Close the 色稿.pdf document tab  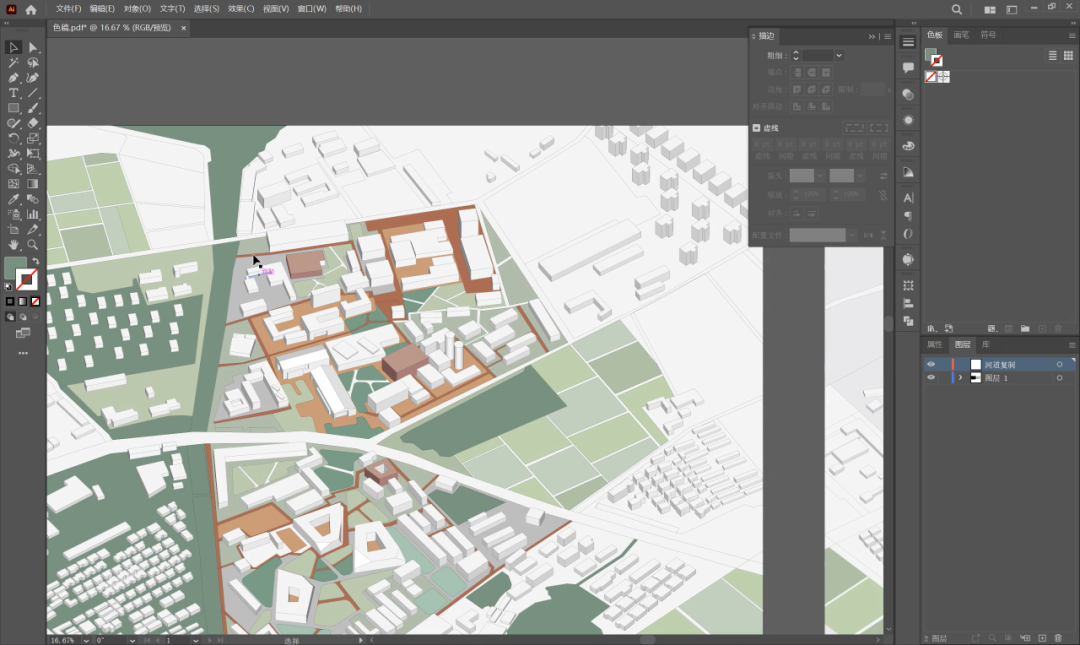[183, 28]
